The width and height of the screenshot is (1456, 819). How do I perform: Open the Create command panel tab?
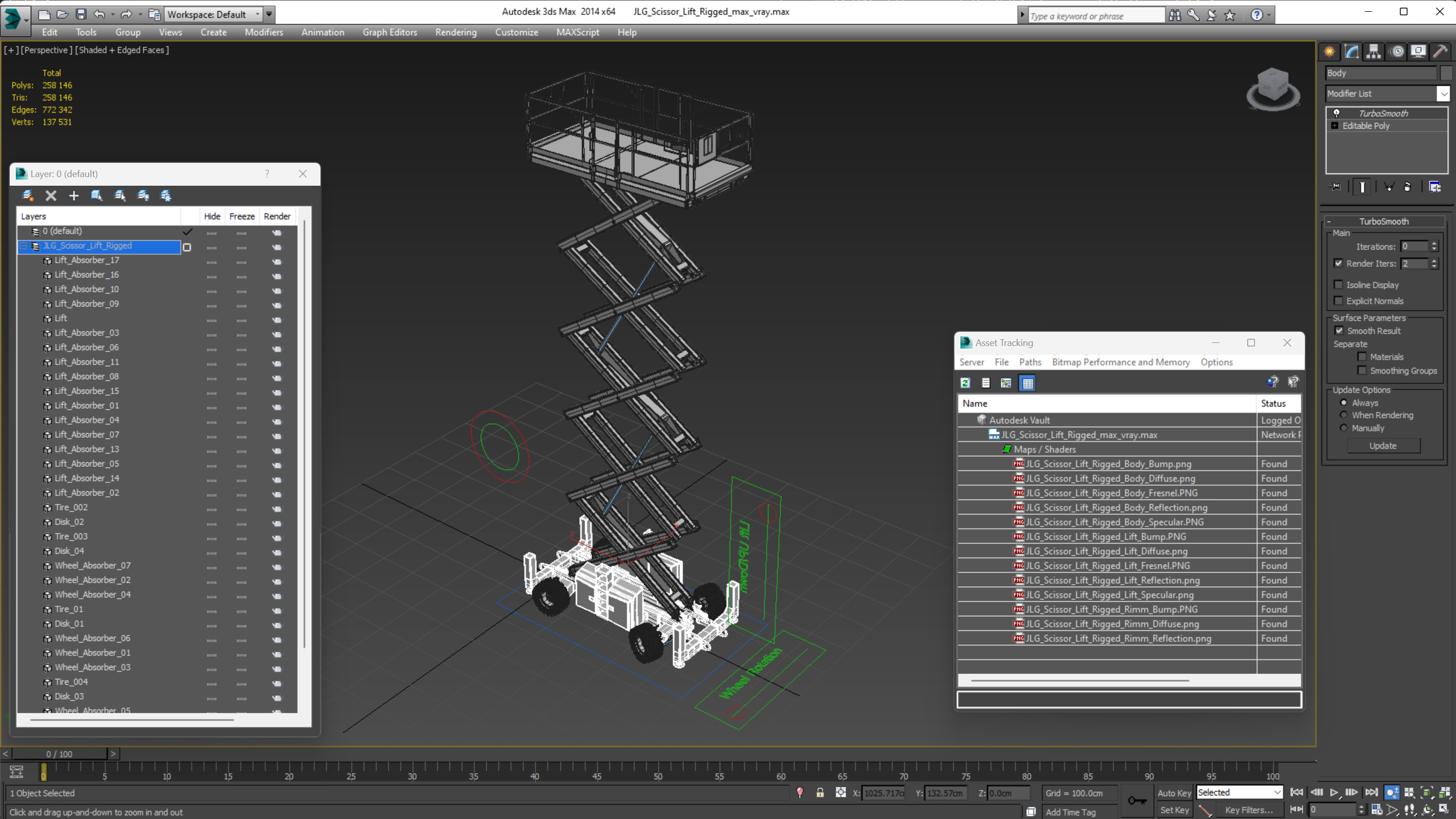[x=1329, y=52]
